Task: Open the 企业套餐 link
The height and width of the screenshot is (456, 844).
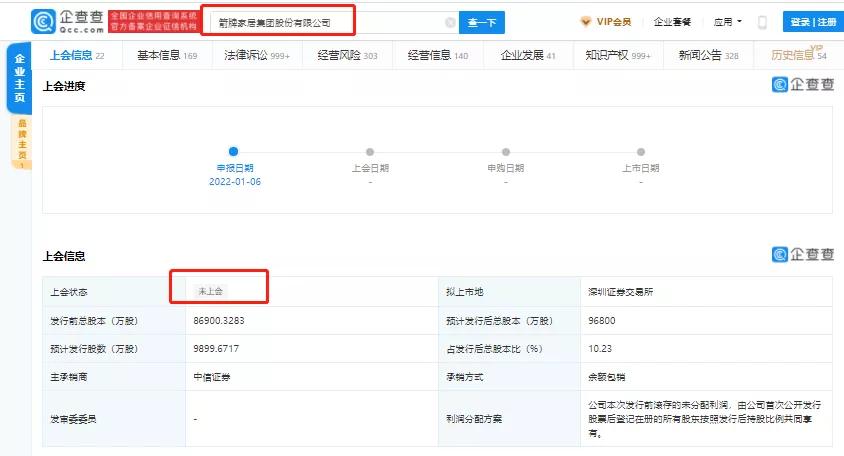Action: [672, 22]
